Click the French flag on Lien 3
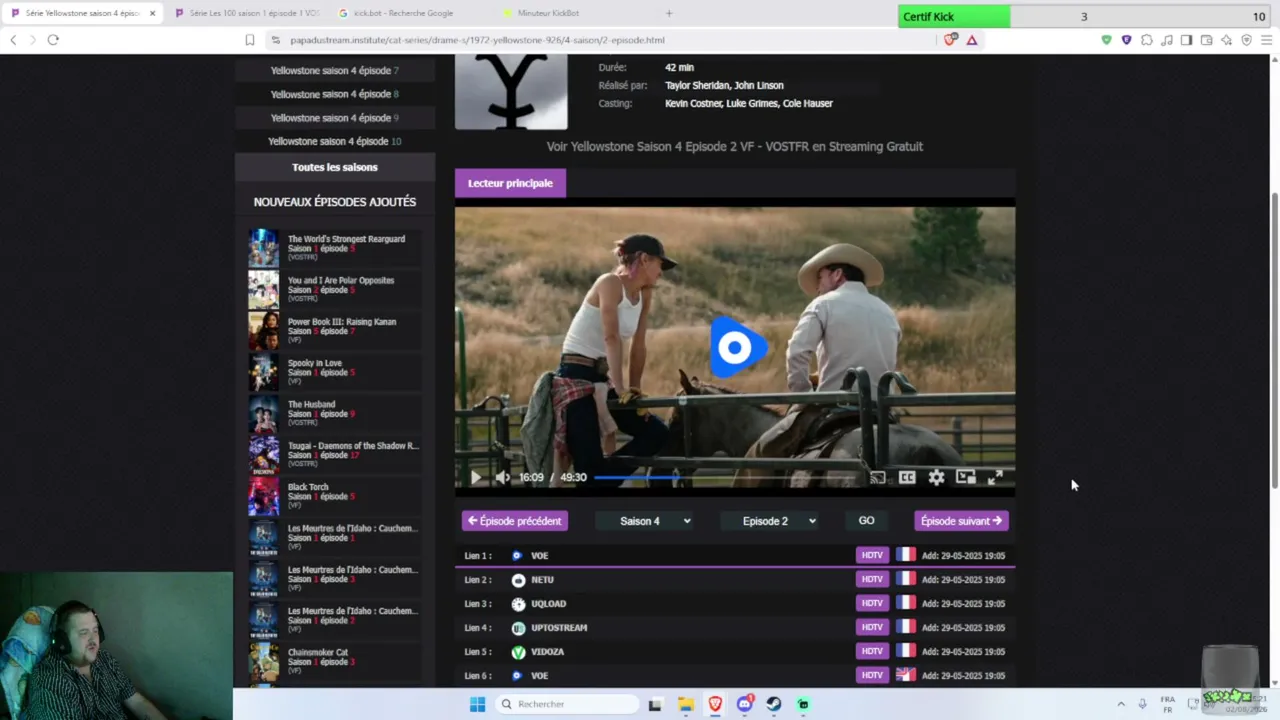This screenshot has height=720, width=1280. pyautogui.click(x=905, y=603)
